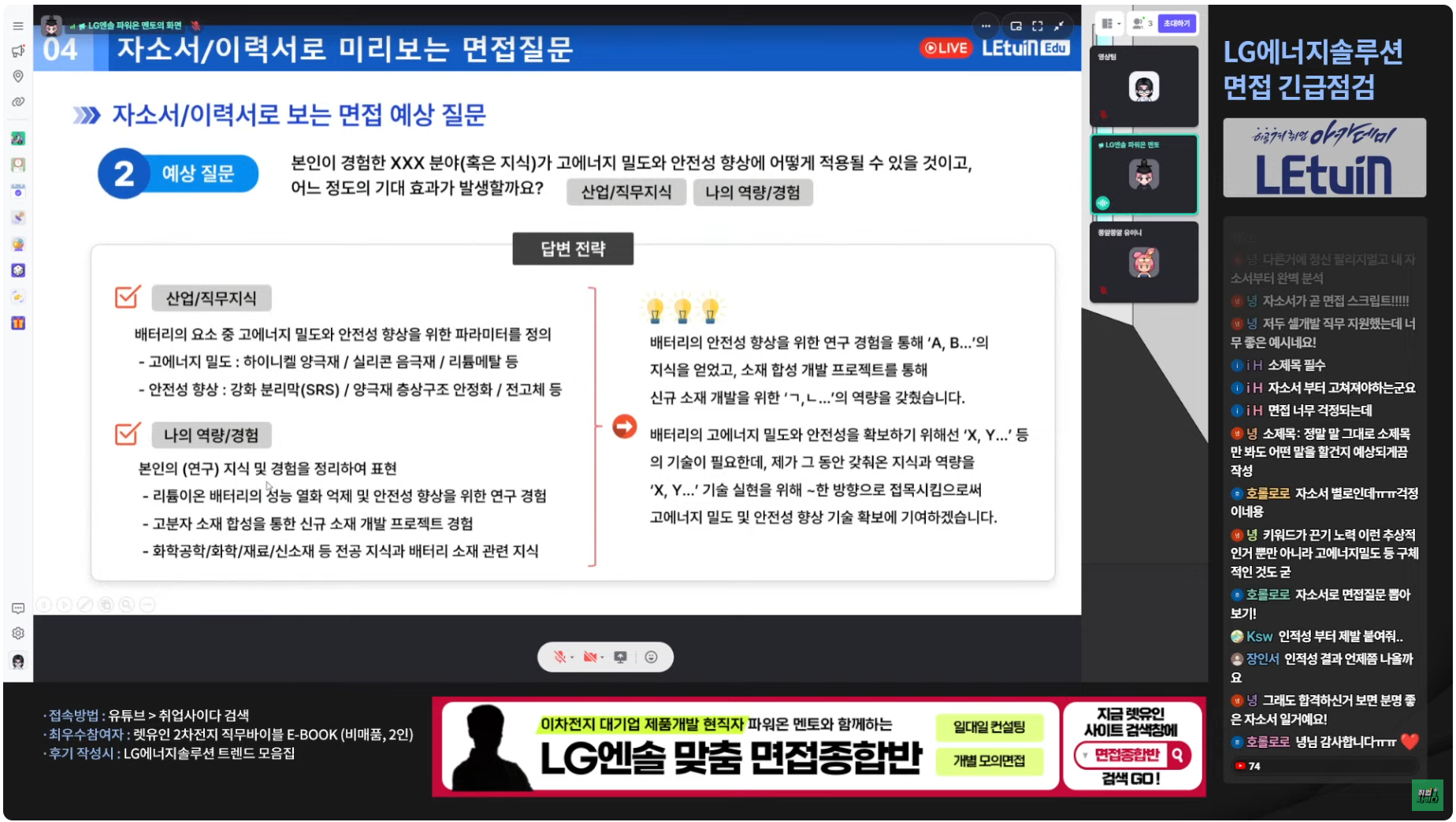Expand the camera options arrow

tap(602, 658)
